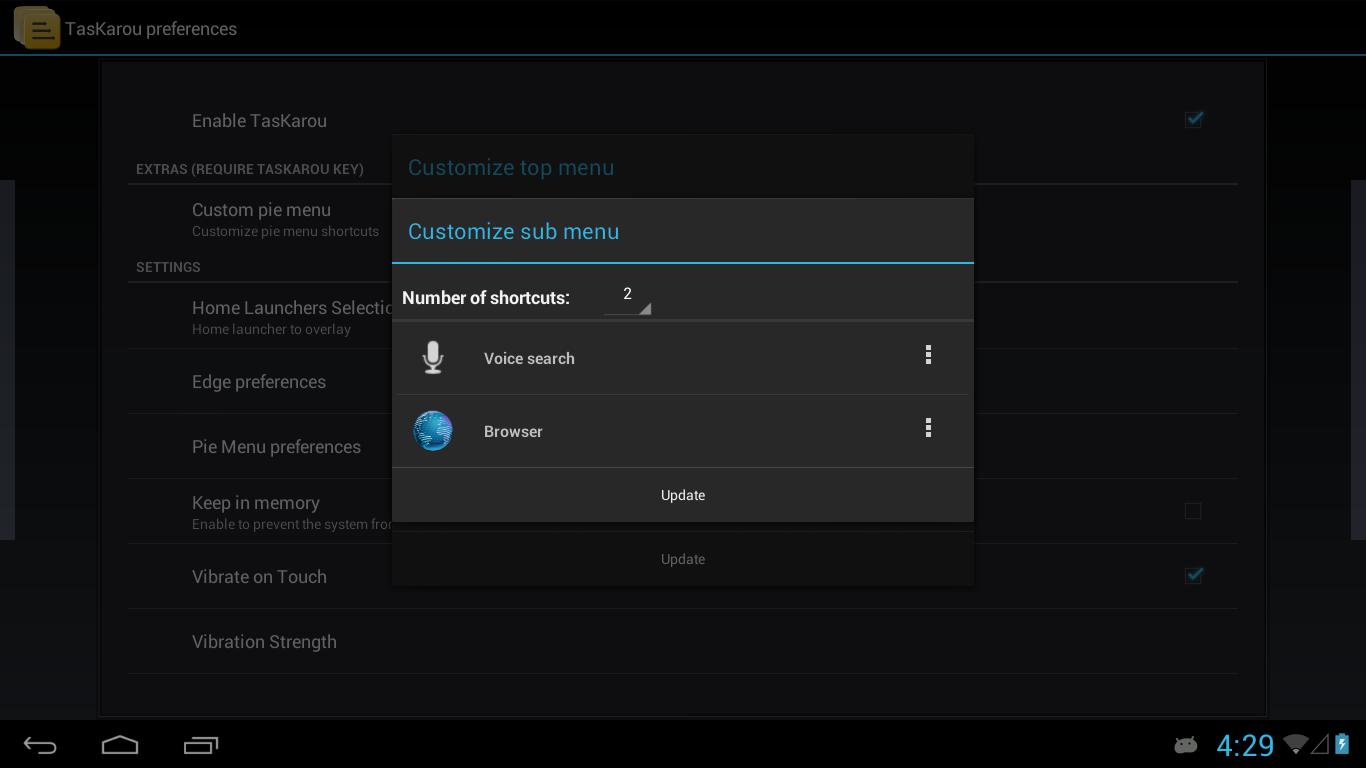Open overflow options for Browser shortcut
The image size is (1366, 768).
click(928, 429)
